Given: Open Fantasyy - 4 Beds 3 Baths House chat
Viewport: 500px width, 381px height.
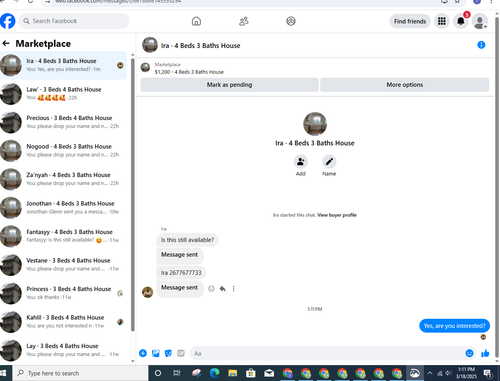Looking at the screenshot, I should click(x=63, y=236).
